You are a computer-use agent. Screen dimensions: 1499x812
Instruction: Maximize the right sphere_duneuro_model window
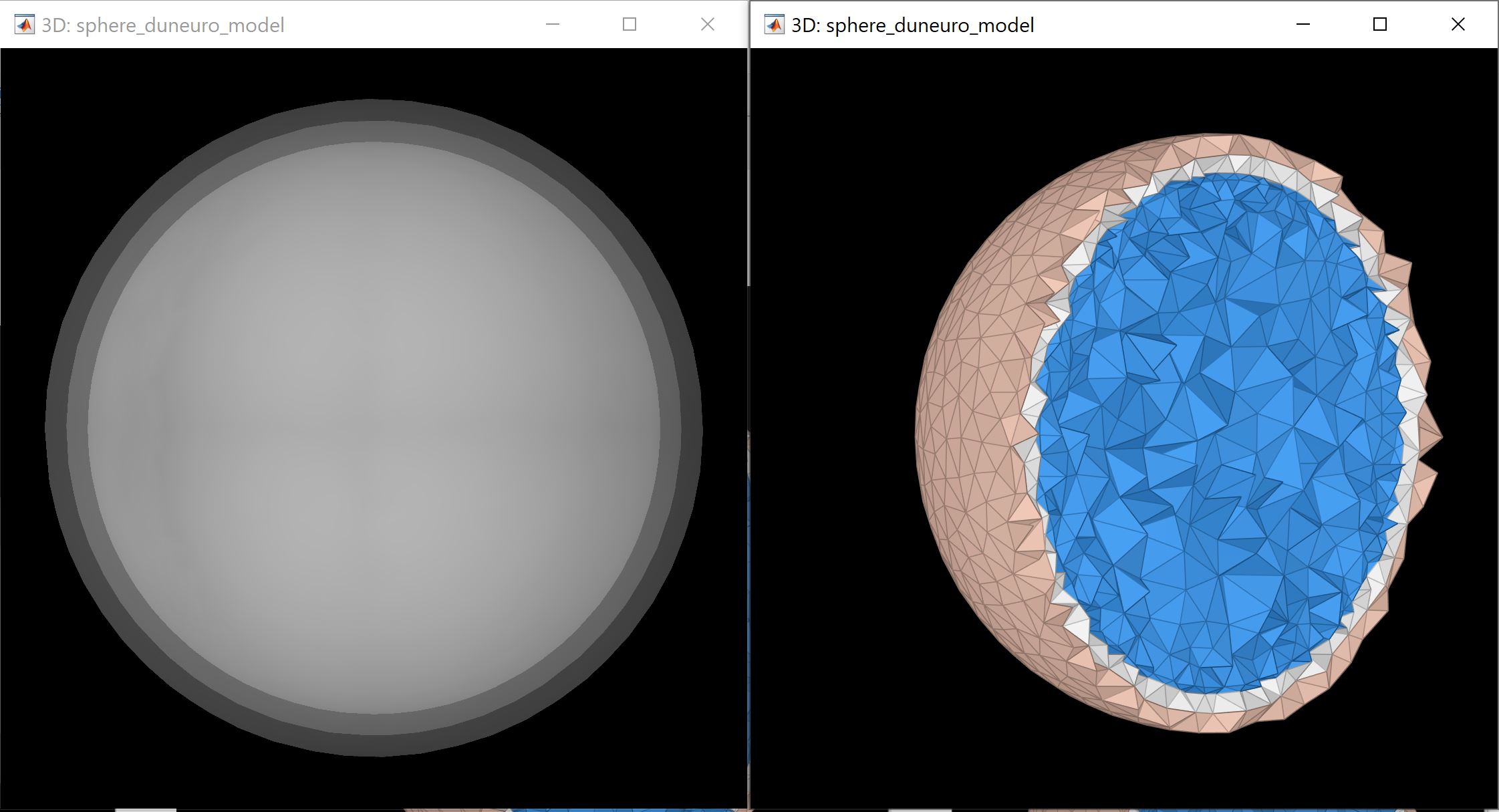pos(1379,25)
